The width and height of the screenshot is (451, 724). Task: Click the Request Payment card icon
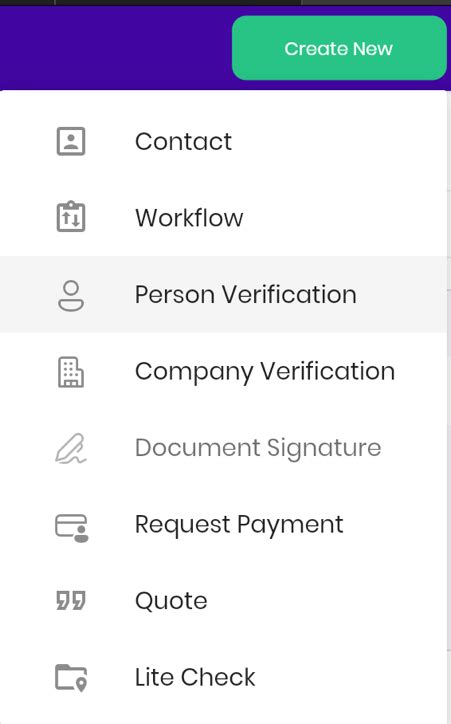point(72,528)
